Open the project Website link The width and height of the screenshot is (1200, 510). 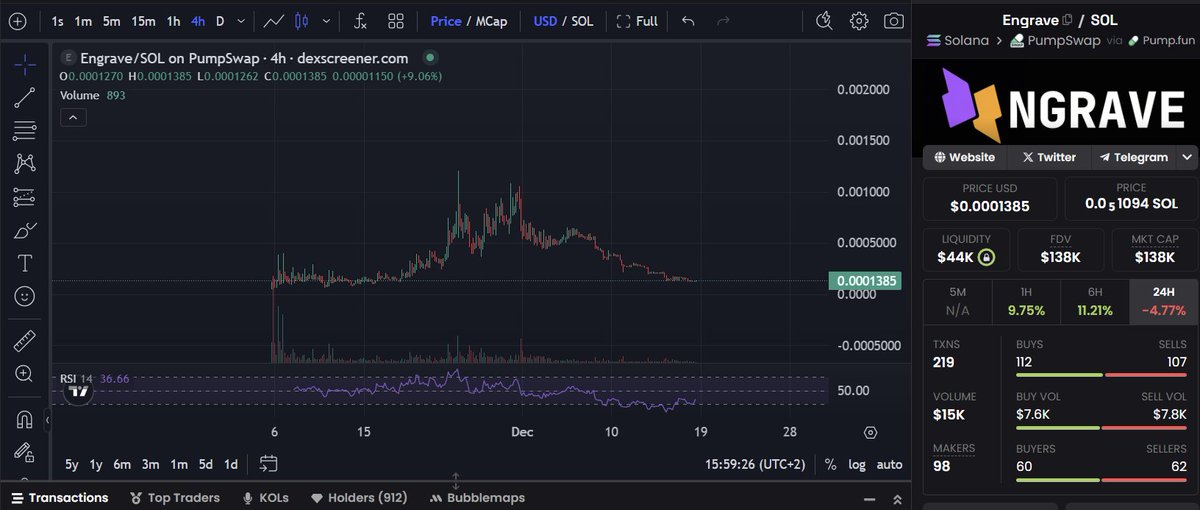coord(963,157)
